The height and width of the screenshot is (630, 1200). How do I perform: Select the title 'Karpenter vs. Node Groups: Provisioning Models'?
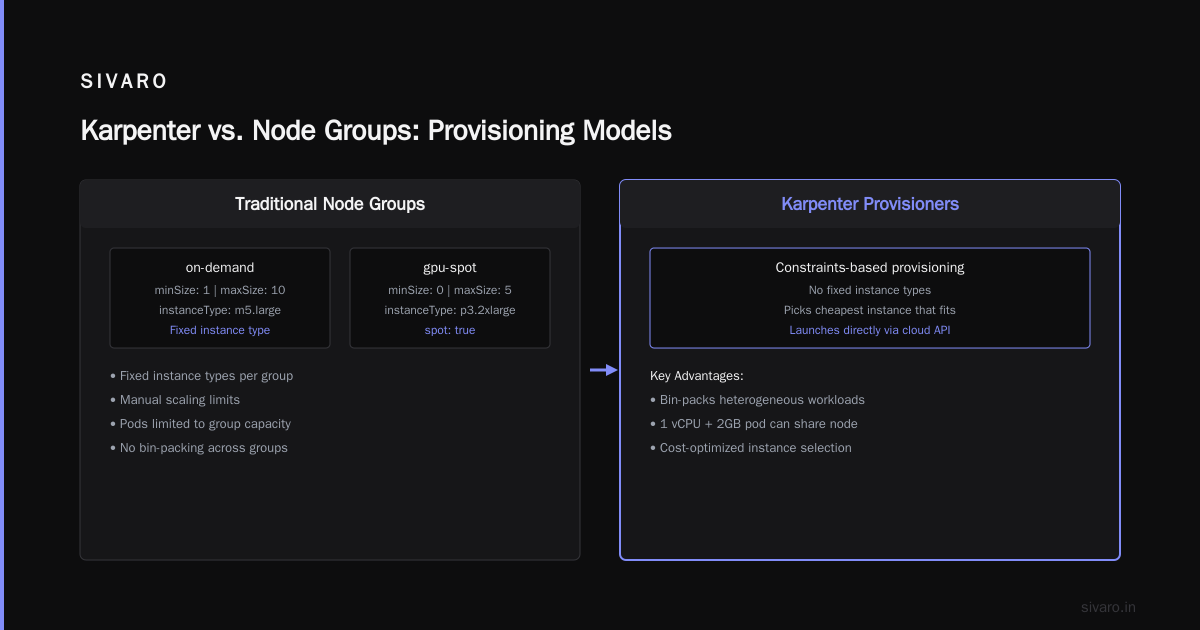[x=376, y=131]
